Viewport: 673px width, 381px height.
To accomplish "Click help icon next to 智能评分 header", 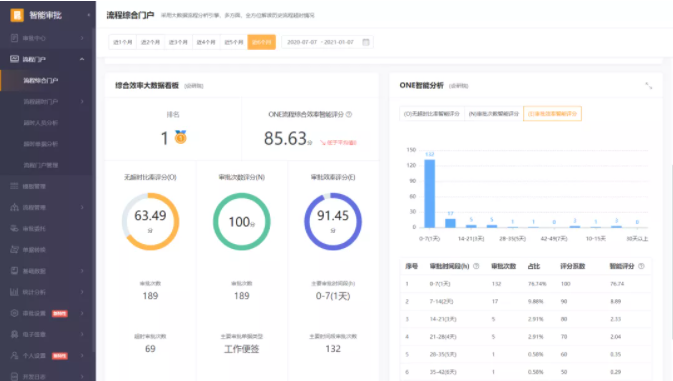I will click(x=641, y=266).
